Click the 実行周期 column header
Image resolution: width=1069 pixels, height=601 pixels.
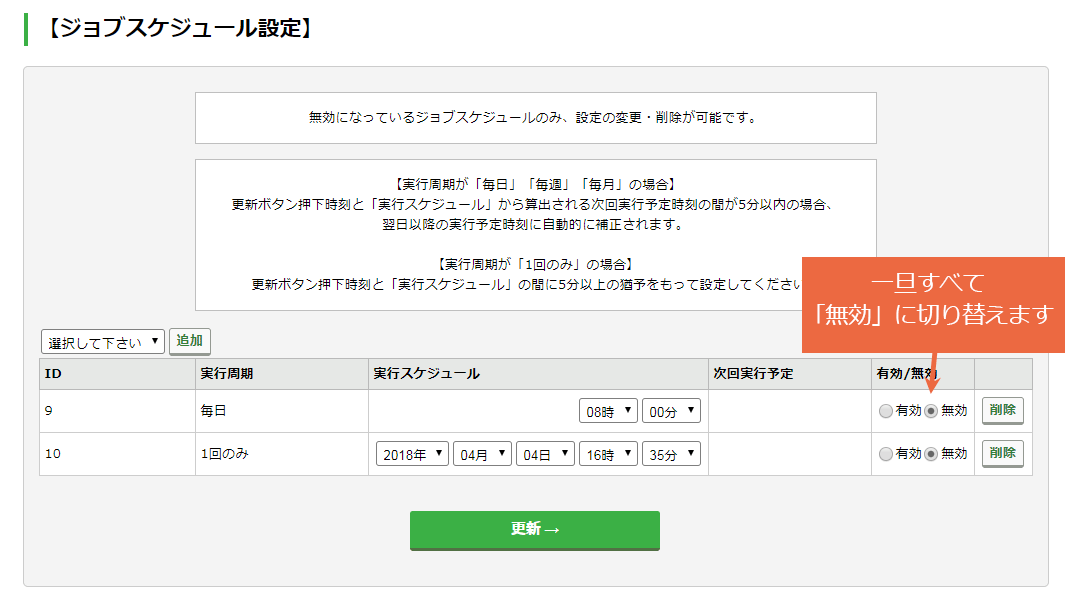282,374
